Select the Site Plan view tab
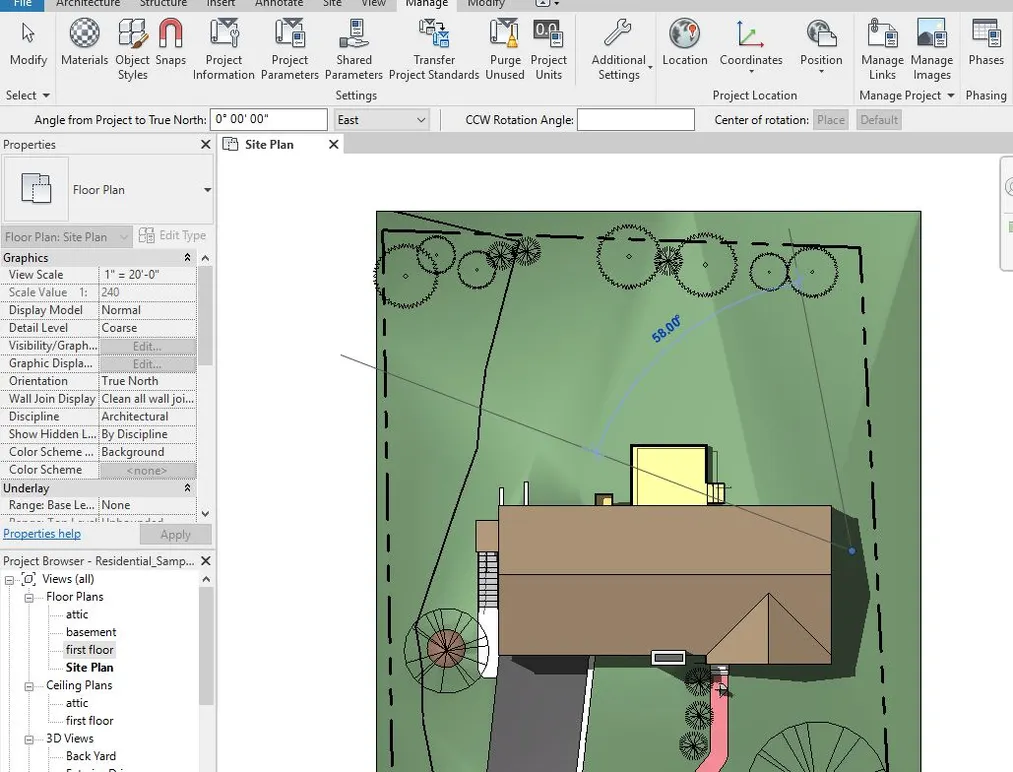Screen dimensions: 1013x772 (269, 145)
